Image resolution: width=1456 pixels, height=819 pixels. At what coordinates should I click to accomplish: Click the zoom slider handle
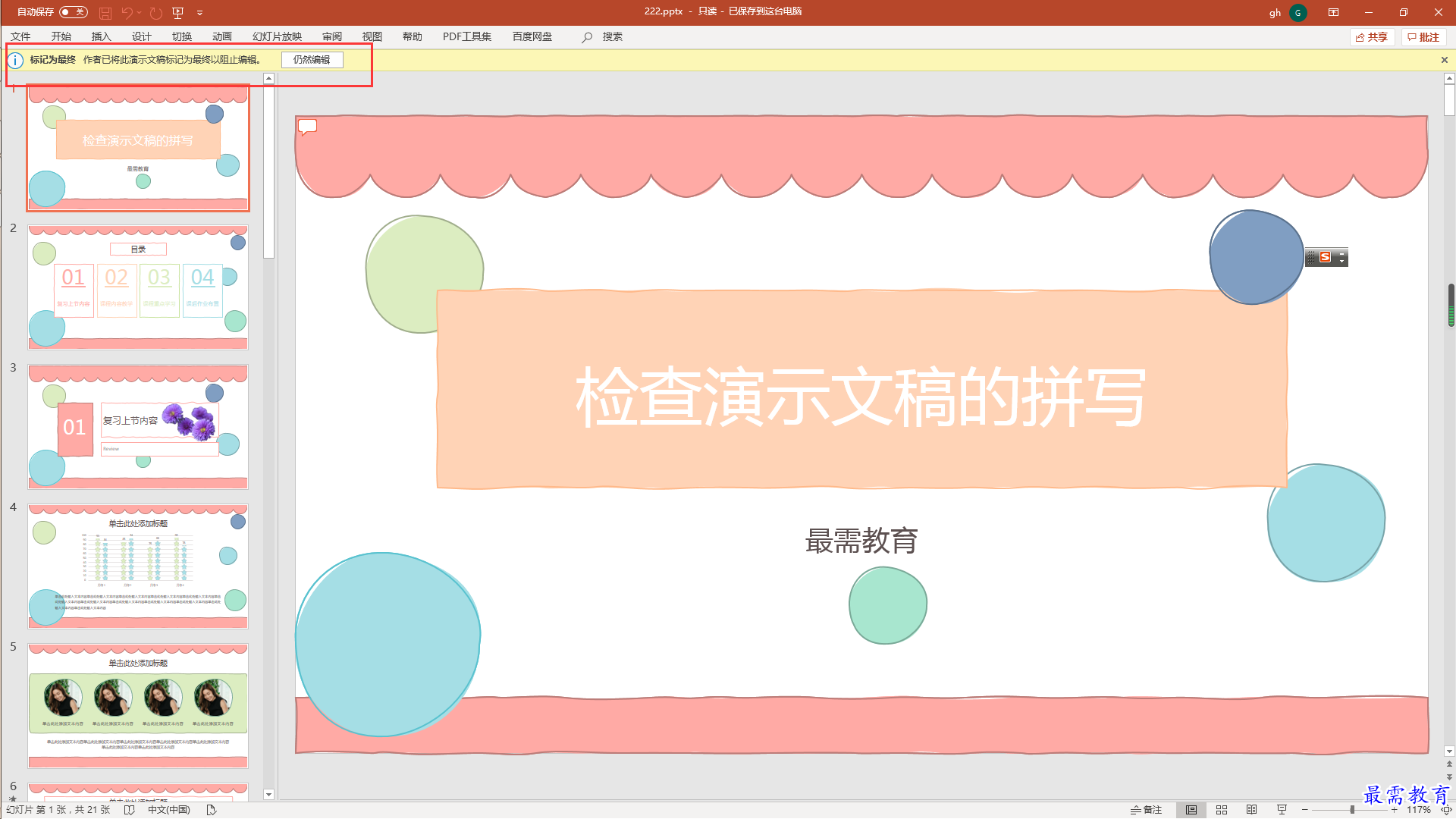1352,810
